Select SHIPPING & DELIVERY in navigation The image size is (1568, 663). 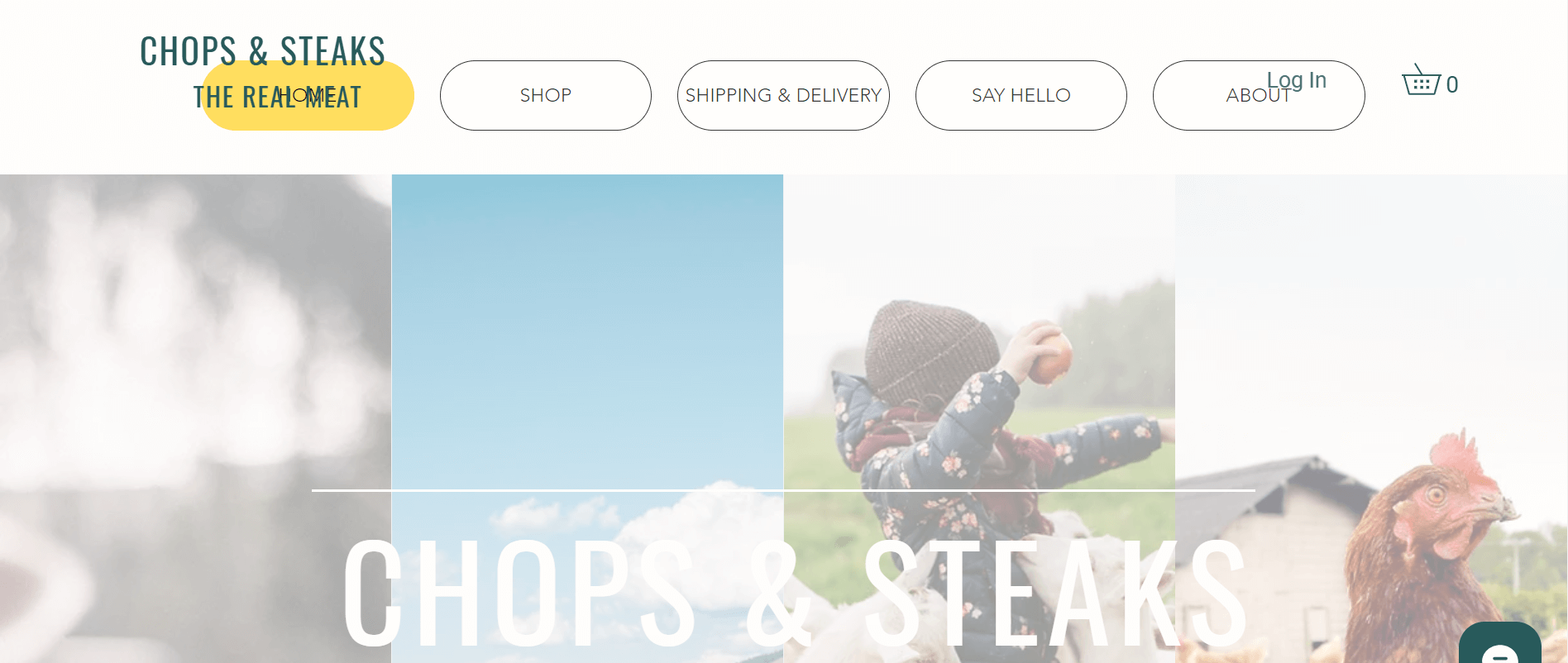coord(783,95)
